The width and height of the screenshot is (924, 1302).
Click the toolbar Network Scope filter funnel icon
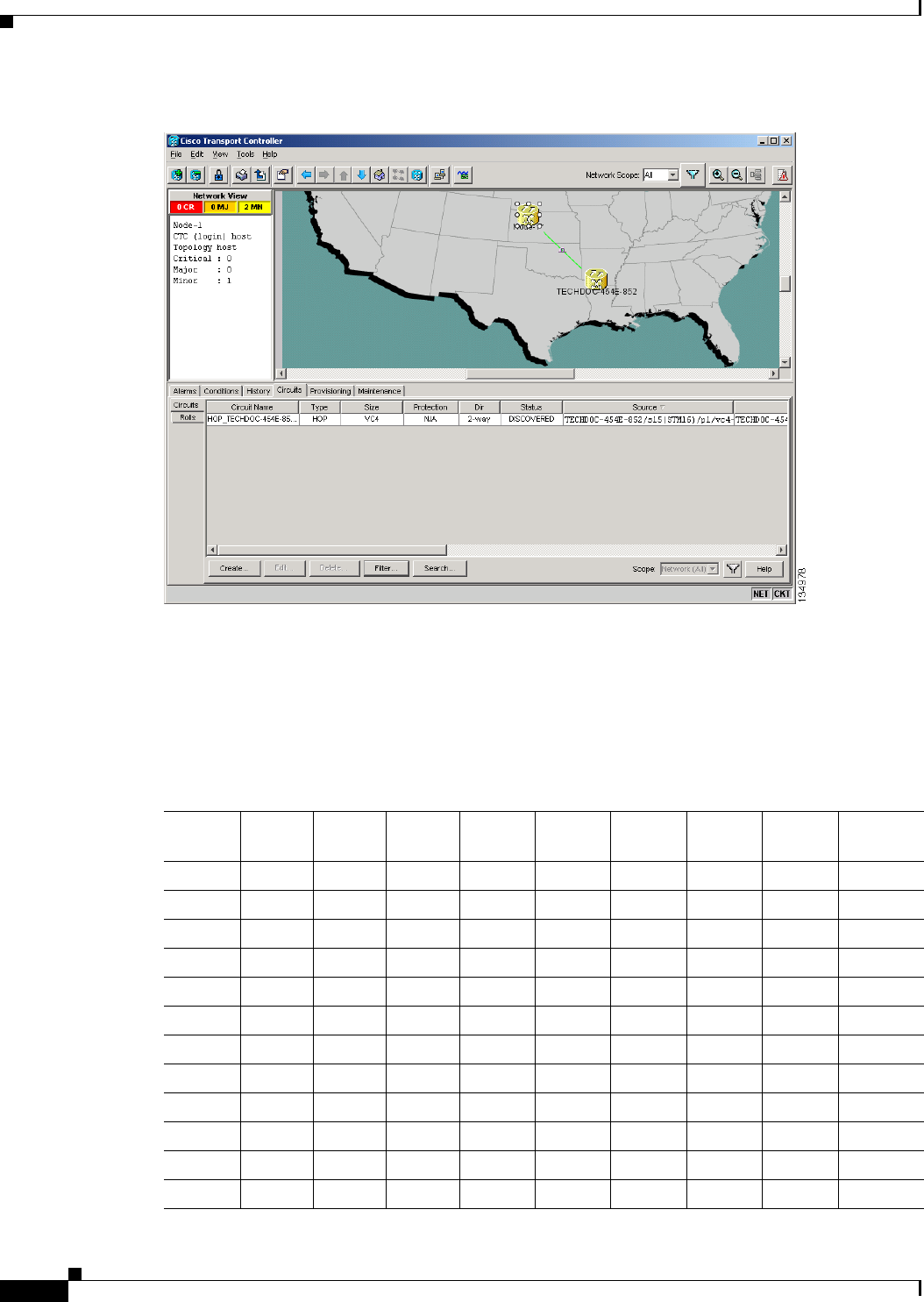[693, 175]
